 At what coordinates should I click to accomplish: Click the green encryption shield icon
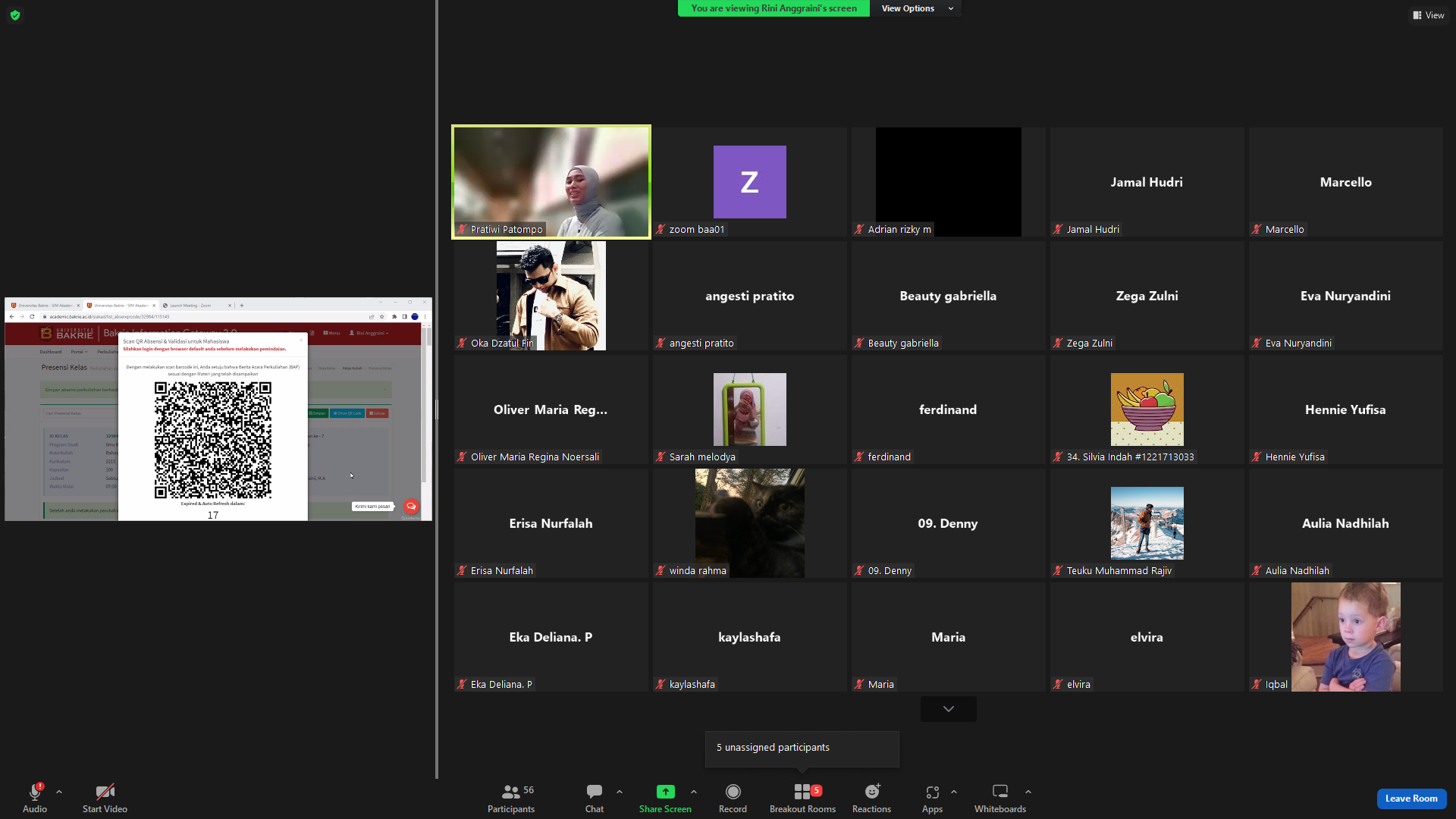tap(15, 15)
